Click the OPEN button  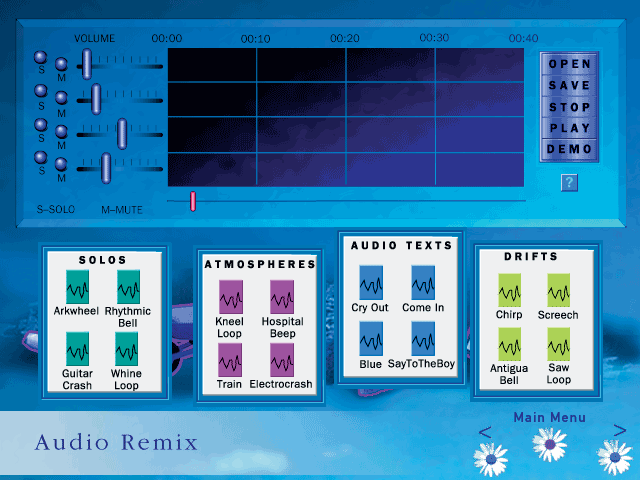pyautogui.click(x=569, y=64)
